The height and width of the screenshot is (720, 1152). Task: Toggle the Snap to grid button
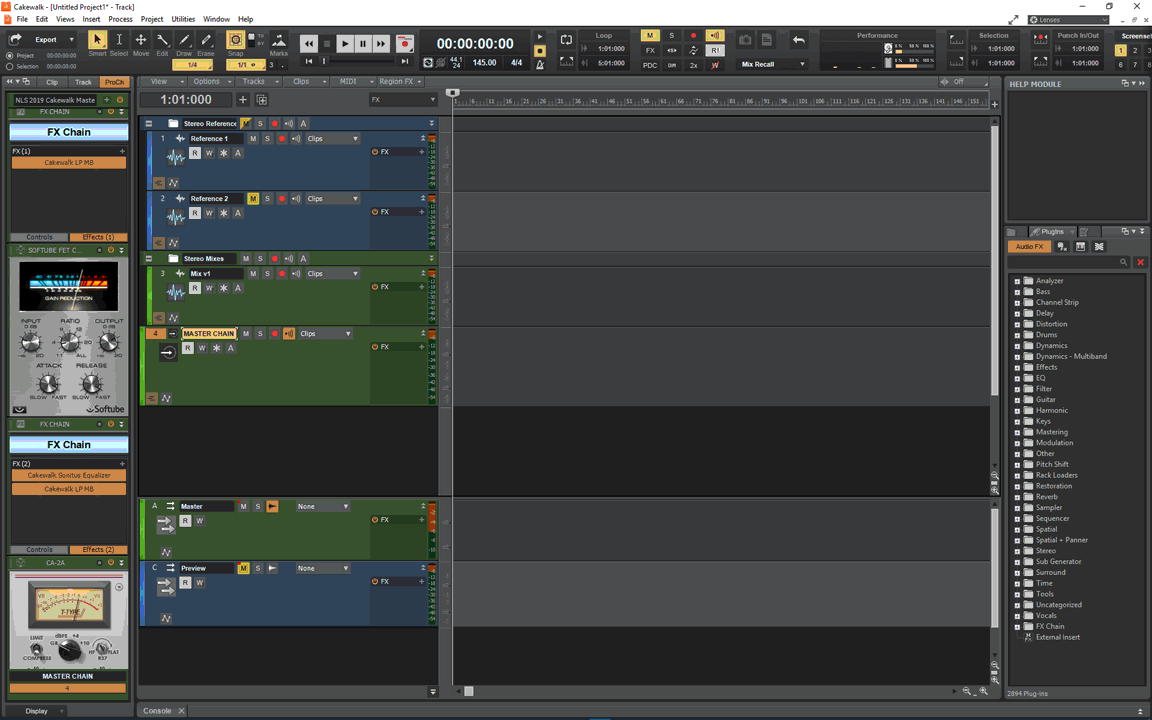click(x=235, y=40)
